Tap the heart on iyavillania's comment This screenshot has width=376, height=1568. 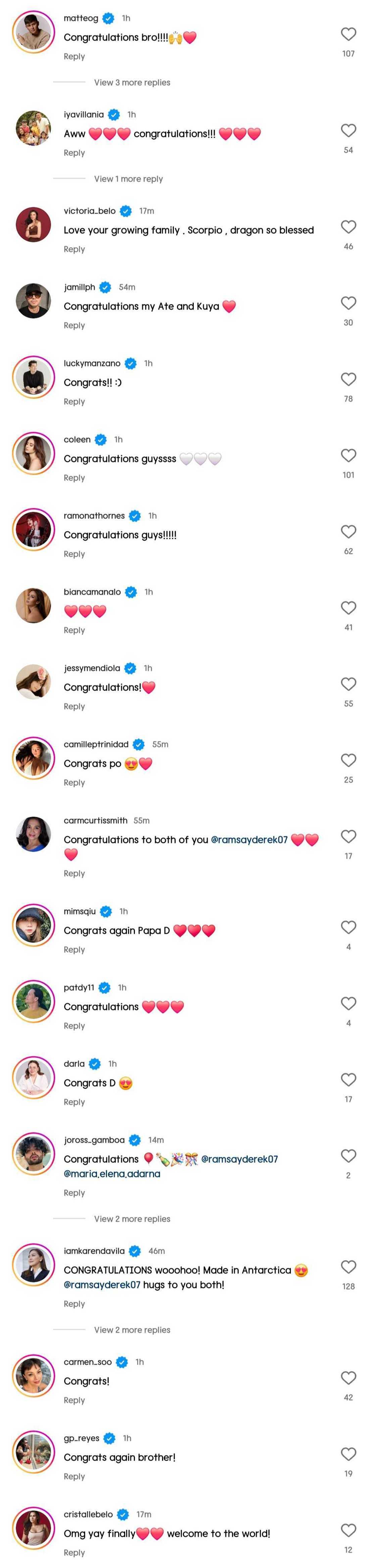tap(348, 130)
